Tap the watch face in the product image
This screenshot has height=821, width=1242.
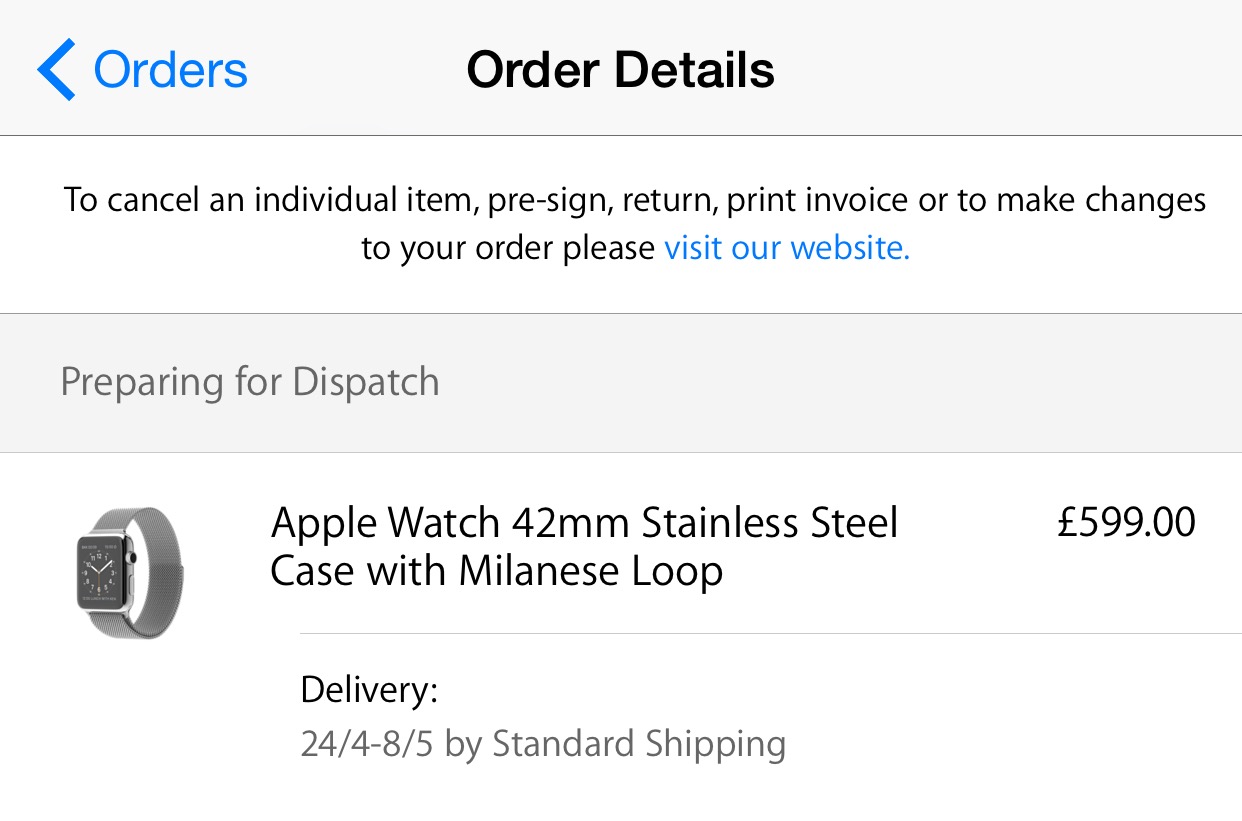coord(104,573)
